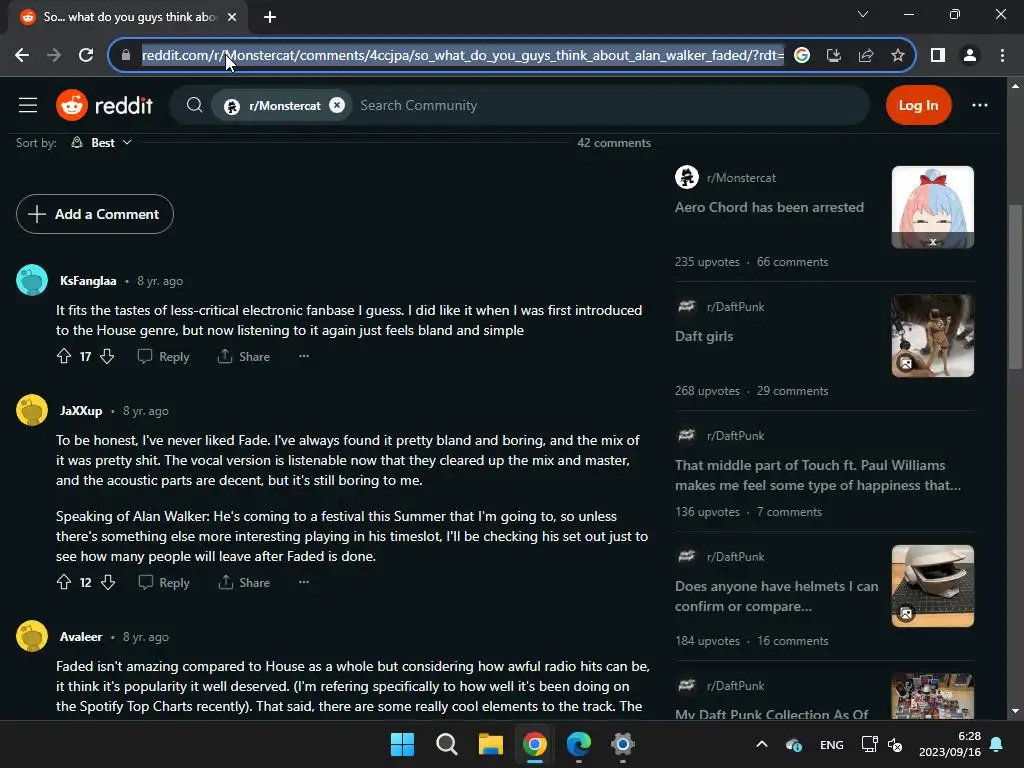Click the helmet post thumbnail
This screenshot has height=768, width=1024.
933,586
